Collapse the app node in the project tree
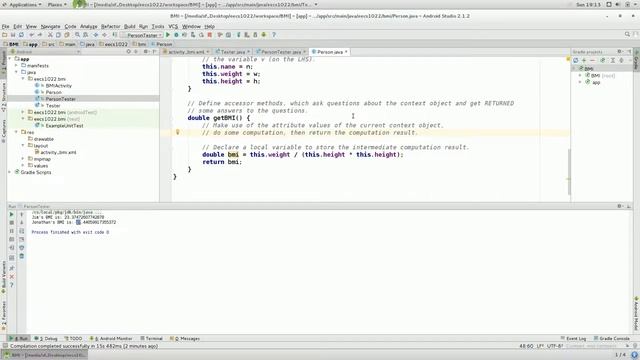The height and width of the screenshot is (360, 640). (10, 59)
